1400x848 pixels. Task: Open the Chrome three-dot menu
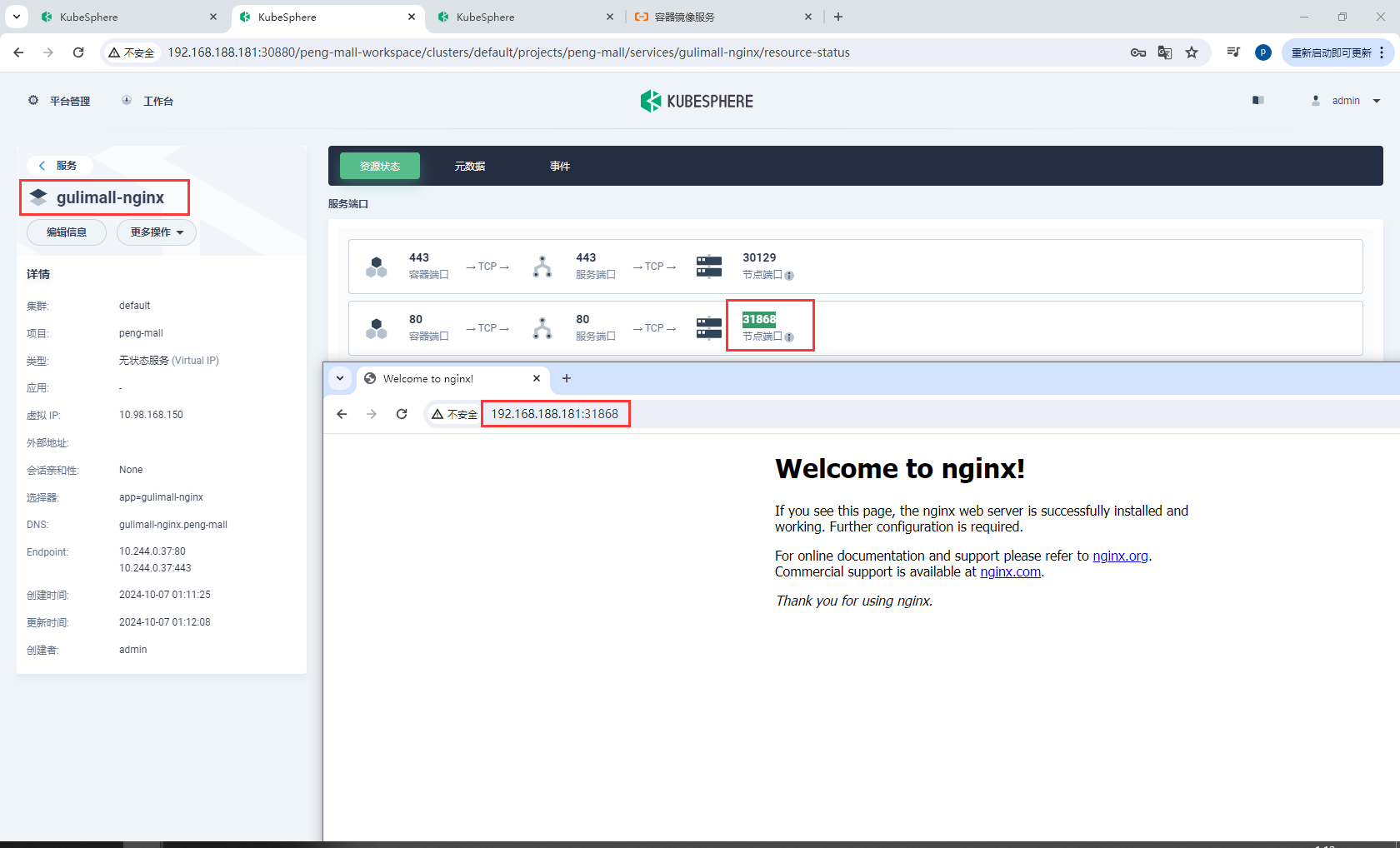coord(1382,52)
